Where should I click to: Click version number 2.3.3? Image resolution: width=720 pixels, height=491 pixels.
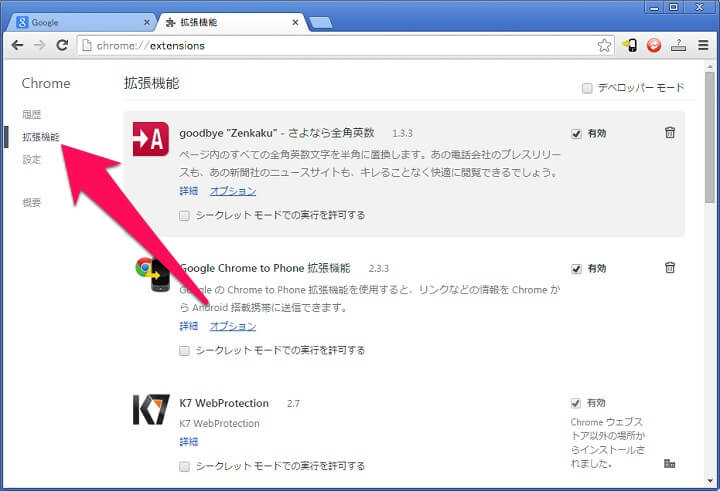click(x=379, y=269)
